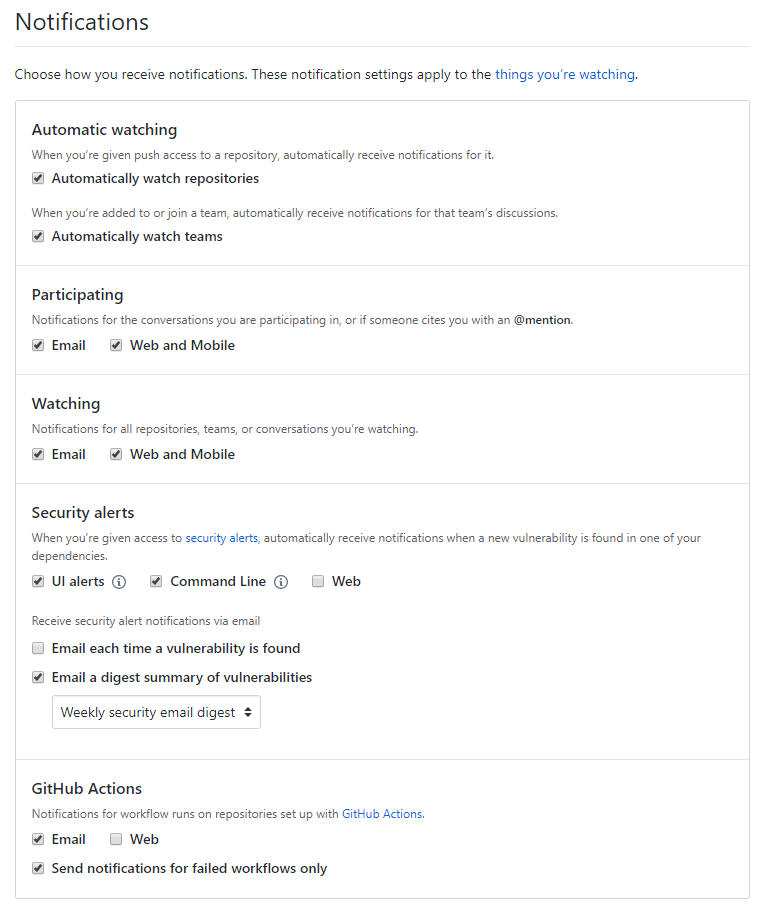Toggle Automatically watch teams checkbox
The width and height of the screenshot is (762, 905).
tap(38, 237)
